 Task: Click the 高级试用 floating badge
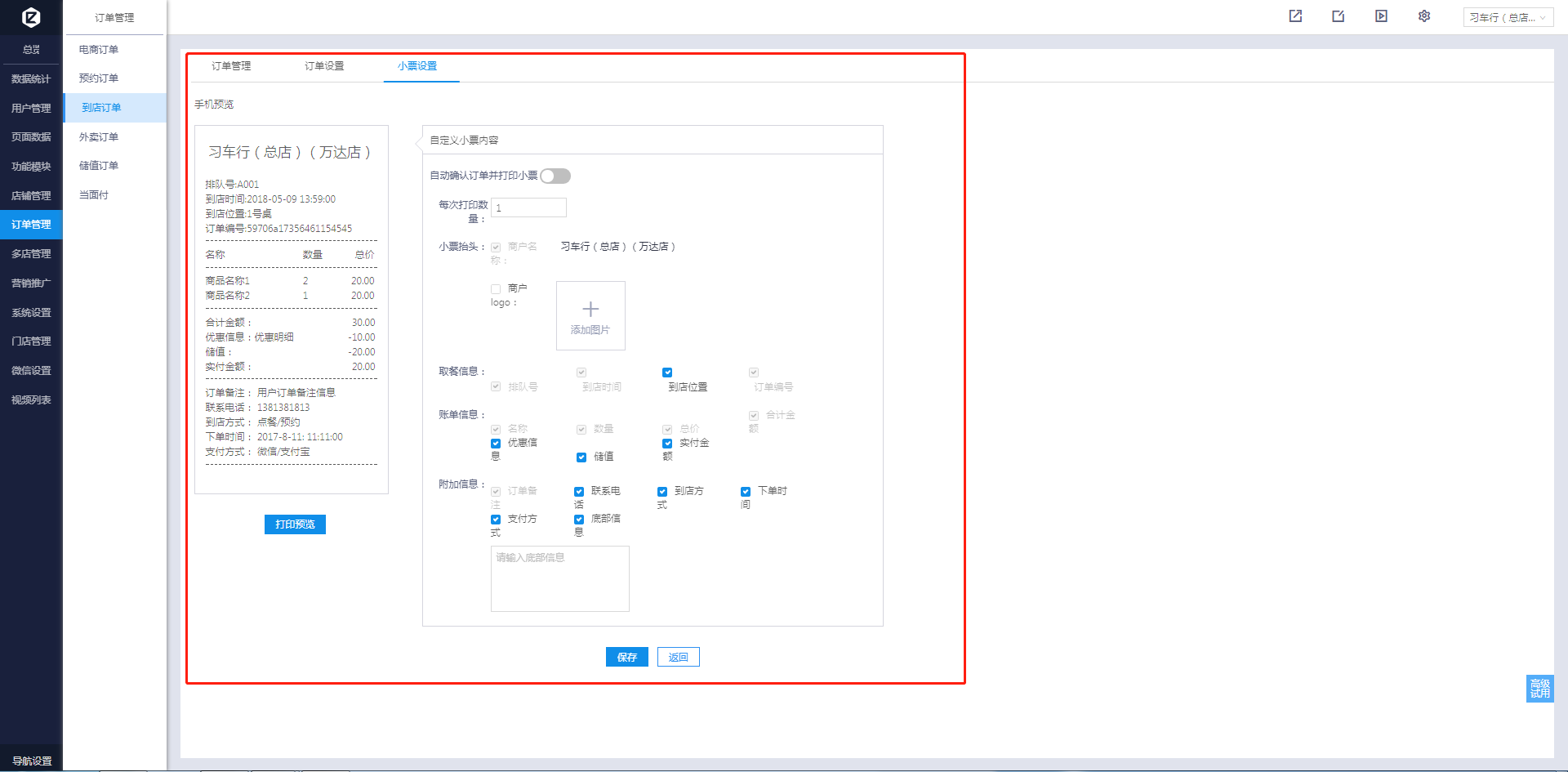1539,689
